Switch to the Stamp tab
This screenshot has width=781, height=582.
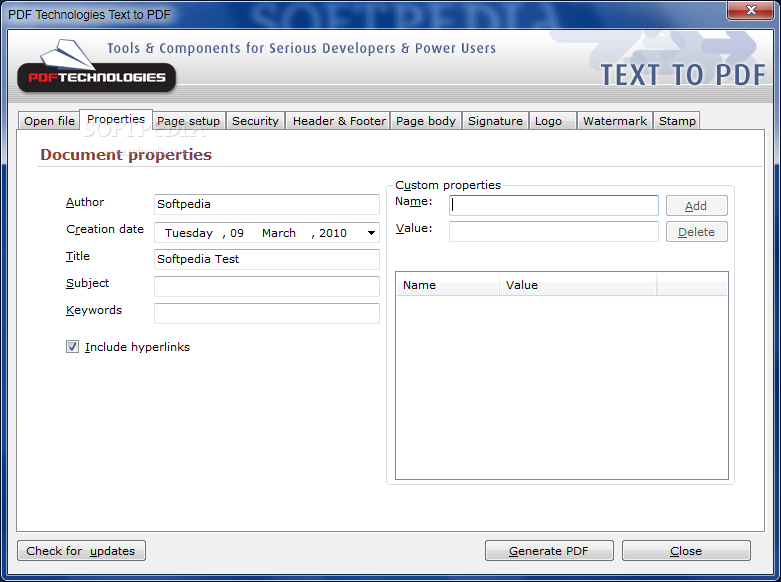tap(677, 121)
